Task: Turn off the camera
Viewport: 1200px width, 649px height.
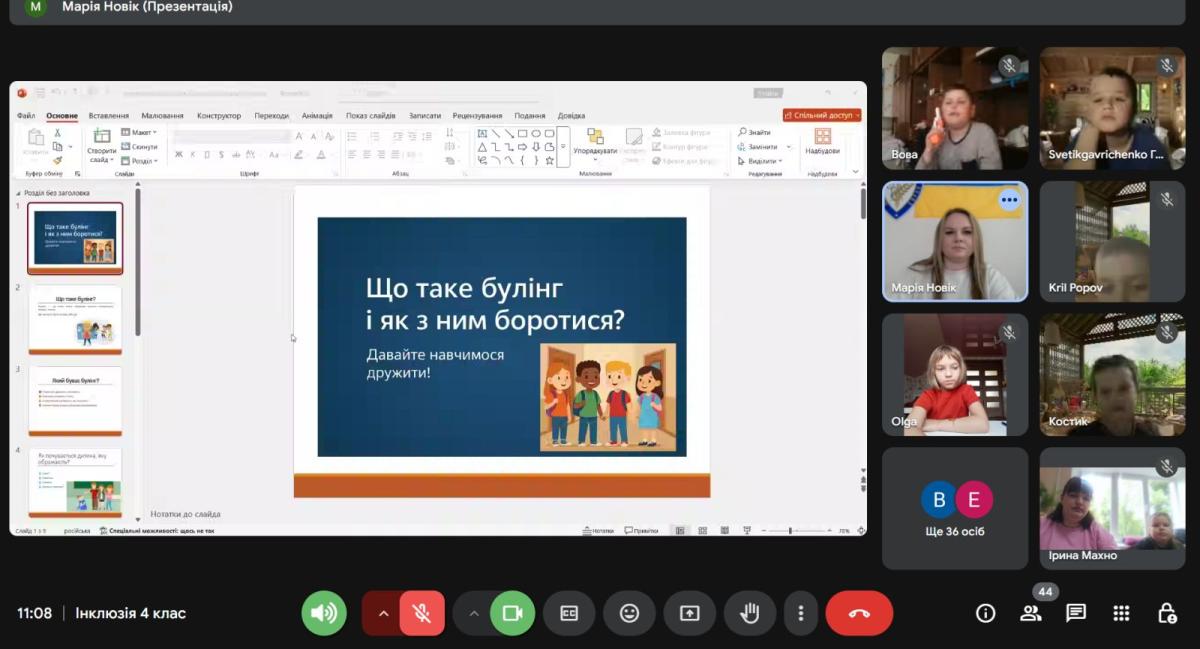Action: [512, 613]
